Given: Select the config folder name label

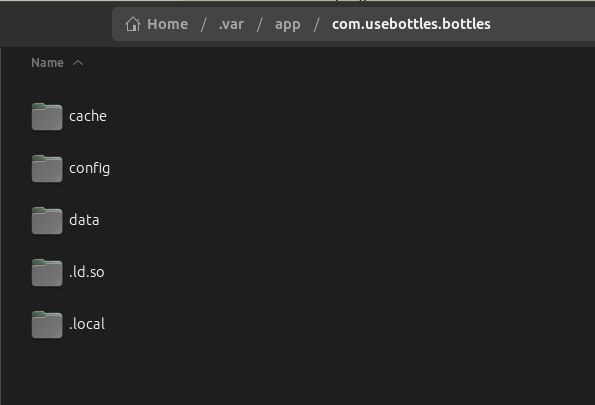Looking at the screenshot, I should coord(90,169).
